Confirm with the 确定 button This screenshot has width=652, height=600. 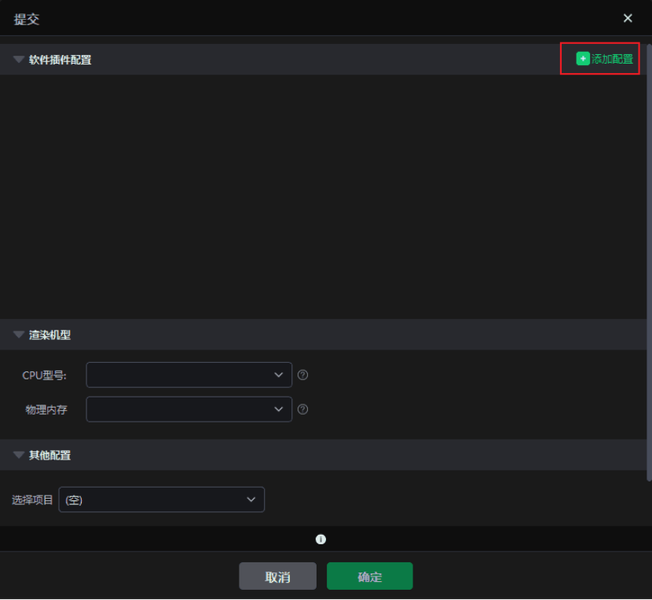click(x=370, y=576)
